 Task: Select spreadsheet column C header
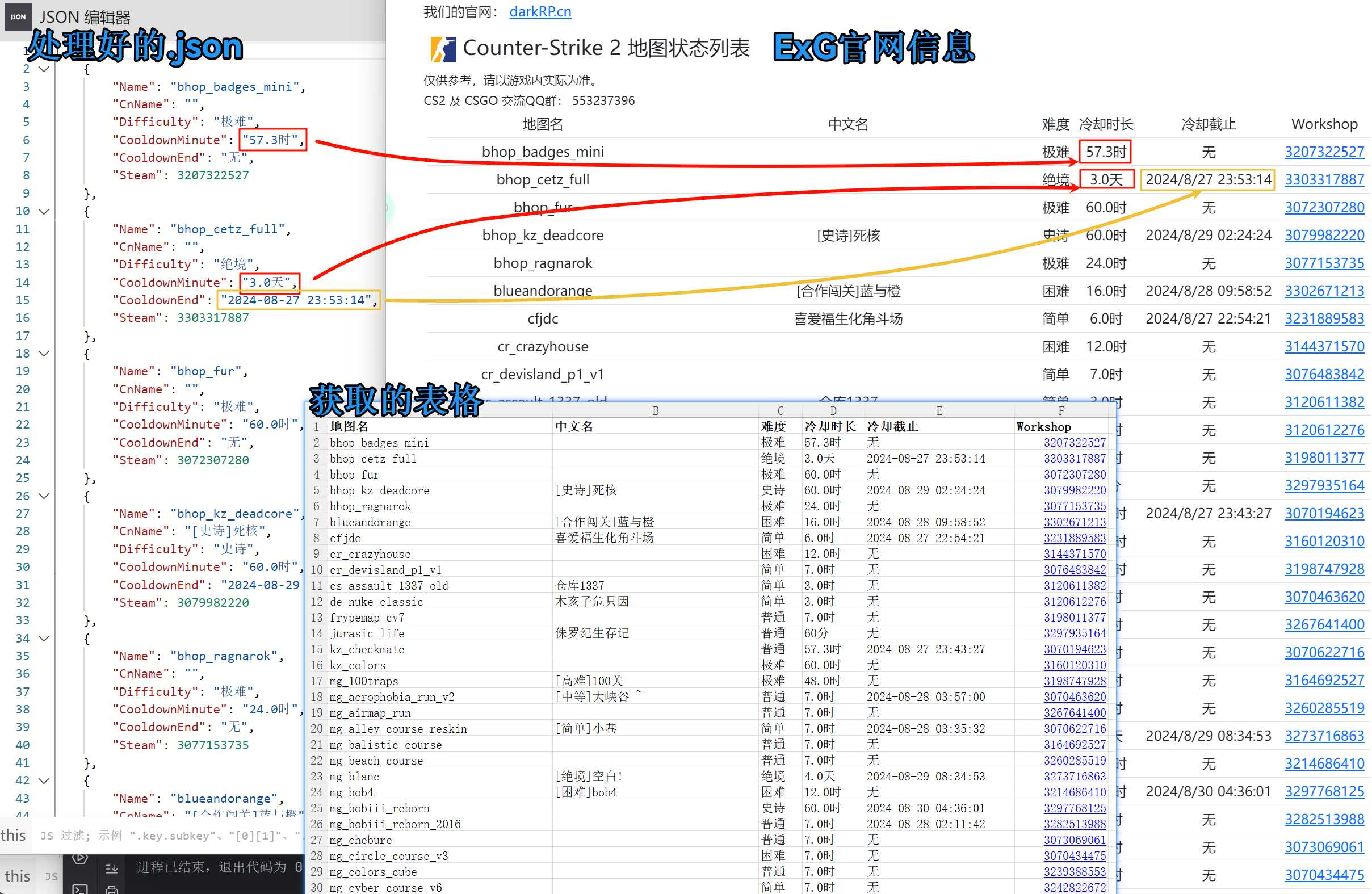pos(780,411)
